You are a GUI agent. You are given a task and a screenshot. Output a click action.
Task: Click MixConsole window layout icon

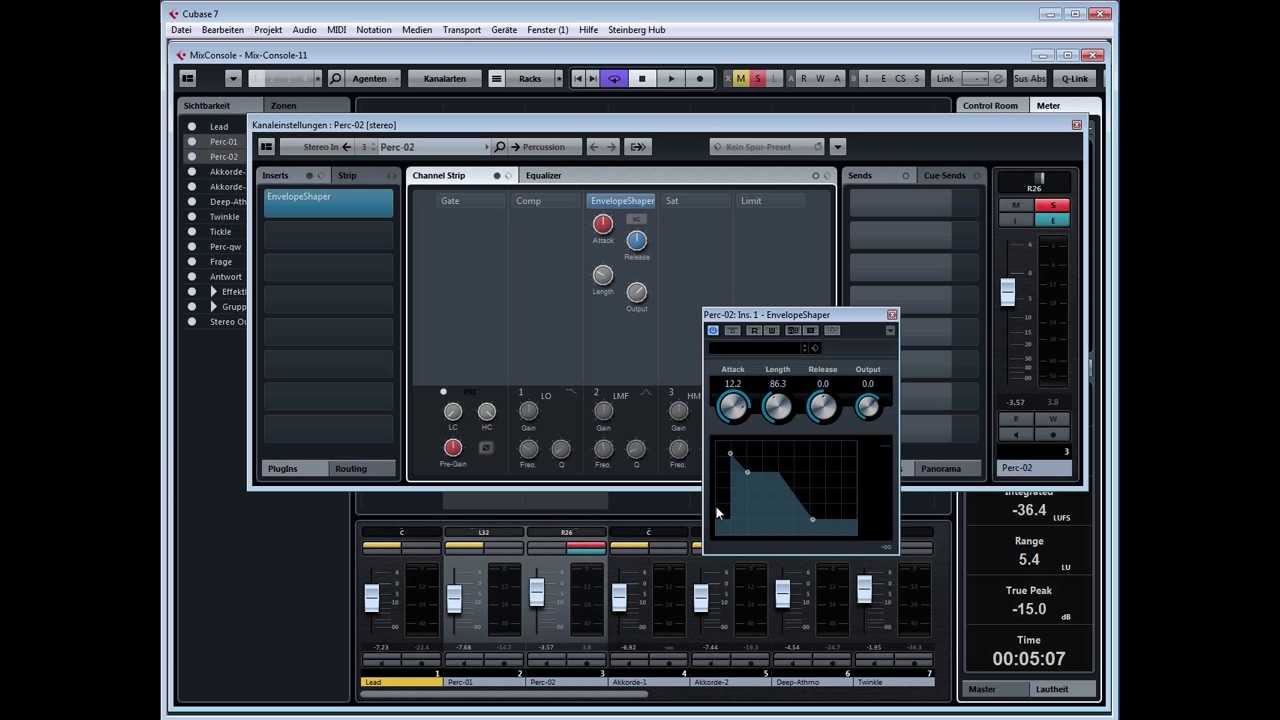point(188,79)
